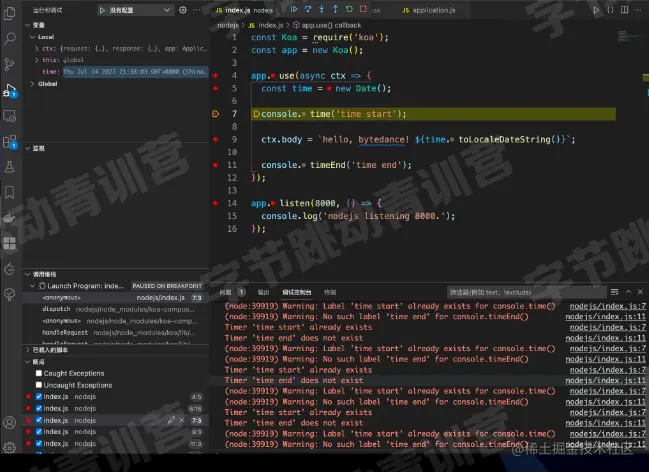The height and width of the screenshot is (472, 649).
Task: Edit the 7:3 breakpoint with pencil icon
Action: [x=171, y=420]
